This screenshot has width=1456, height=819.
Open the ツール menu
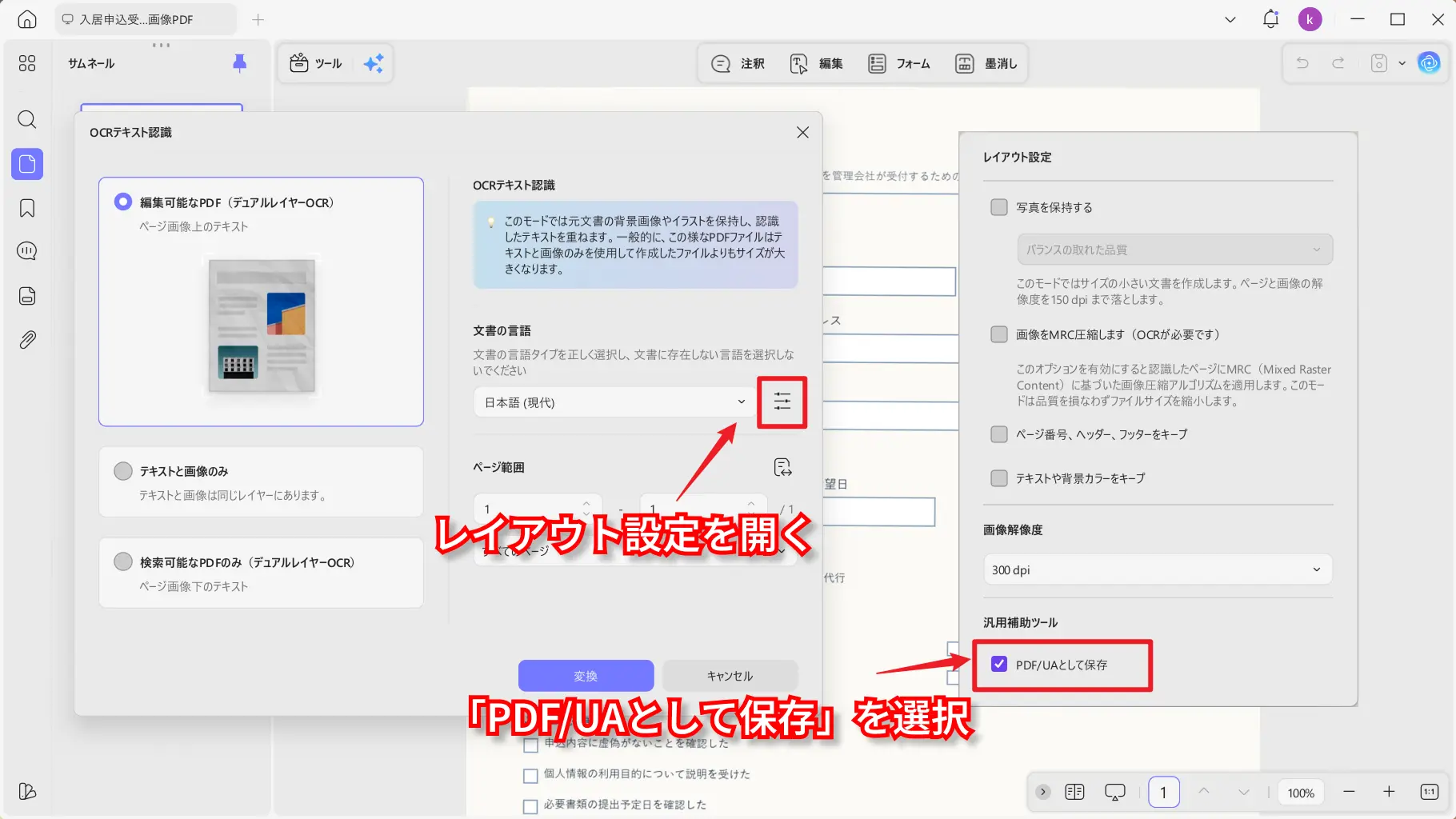coord(316,63)
